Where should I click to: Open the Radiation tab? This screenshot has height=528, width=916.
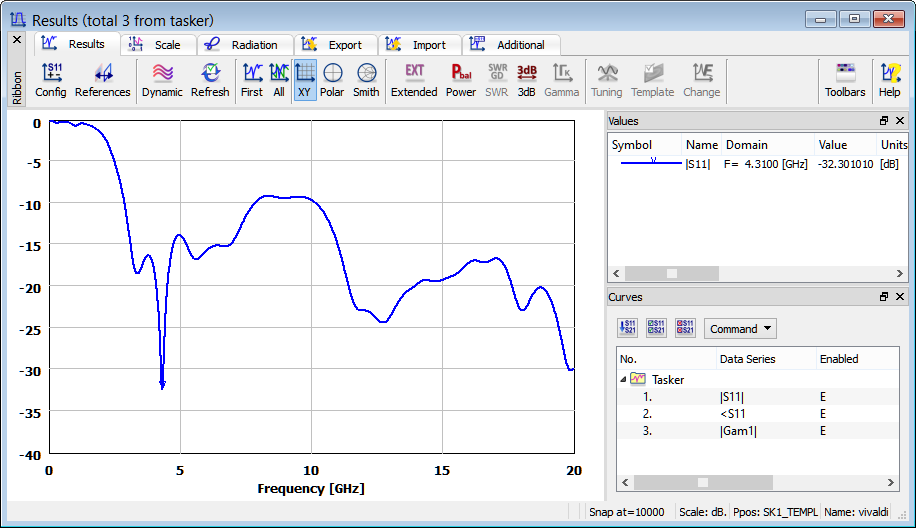[x=243, y=45]
